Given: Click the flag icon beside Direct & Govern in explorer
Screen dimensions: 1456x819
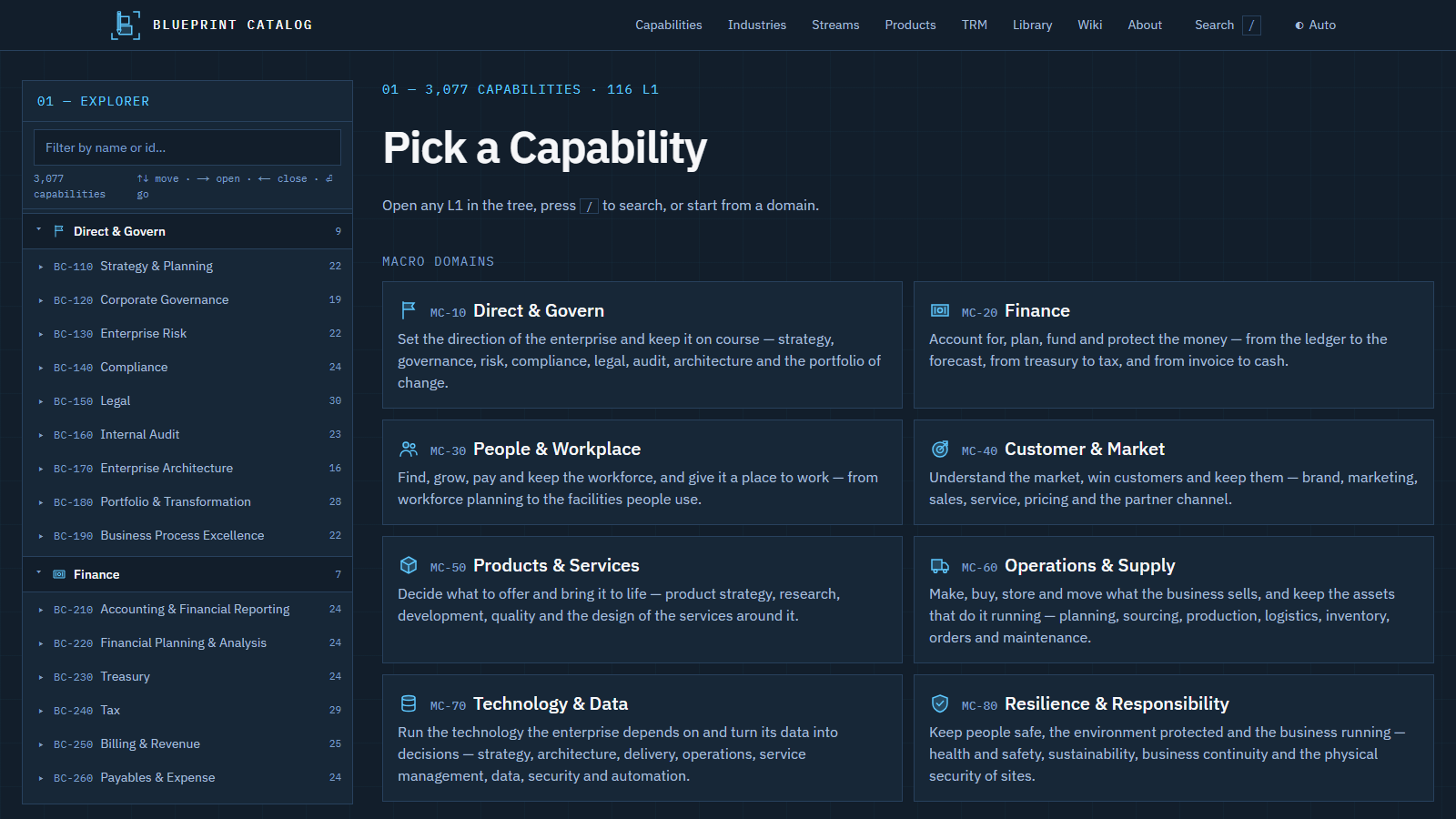Looking at the screenshot, I should pos(59,231).
